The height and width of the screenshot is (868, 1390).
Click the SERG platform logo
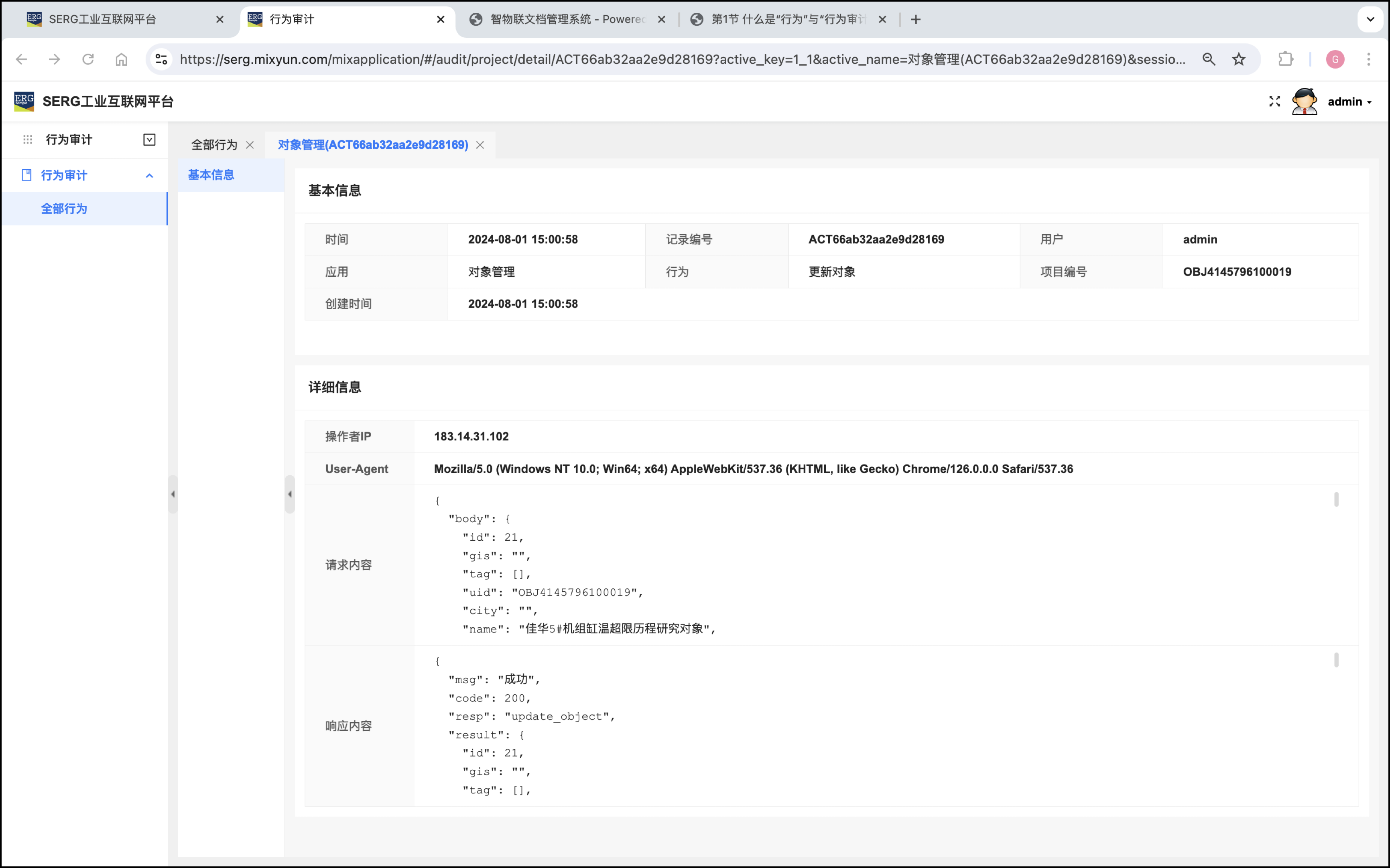[x=24, y=101]
